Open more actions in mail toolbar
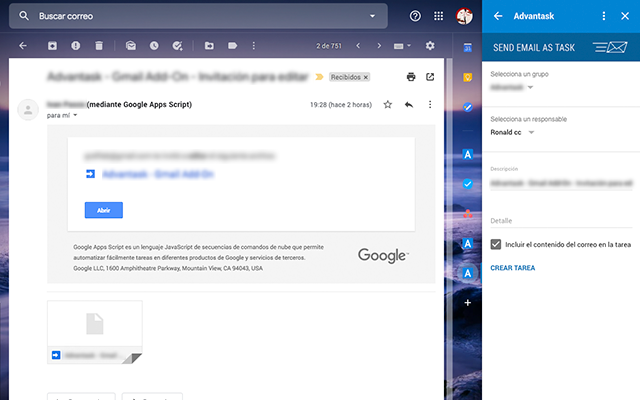The image size is (640, 400). [x=253, y=46]
